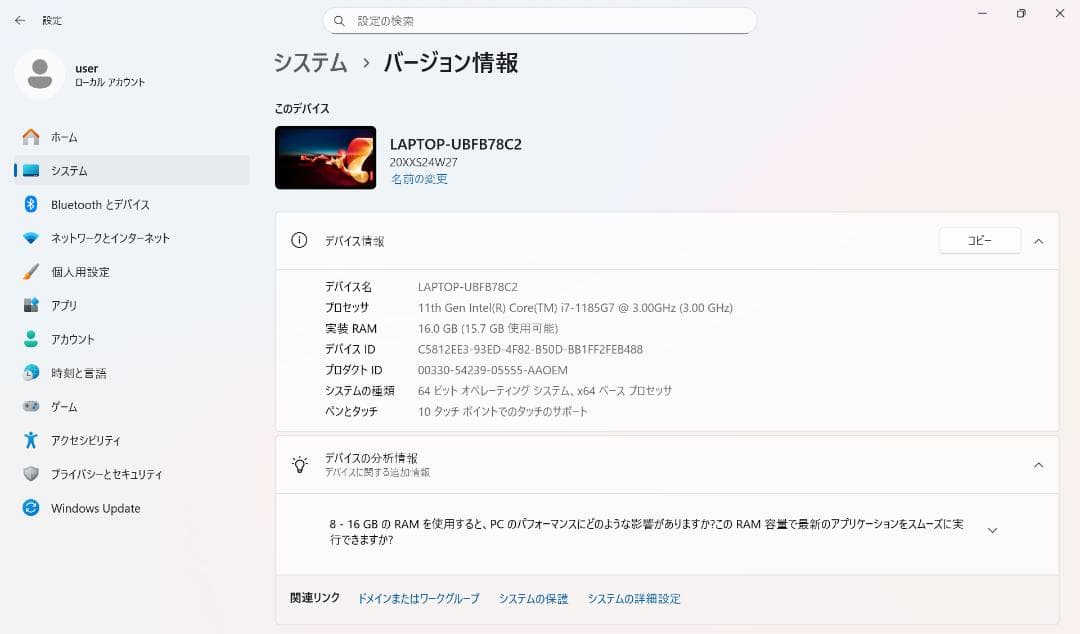Click the user avatar icon
Viewport: 1080px width, 634px height.
[40, 74]
